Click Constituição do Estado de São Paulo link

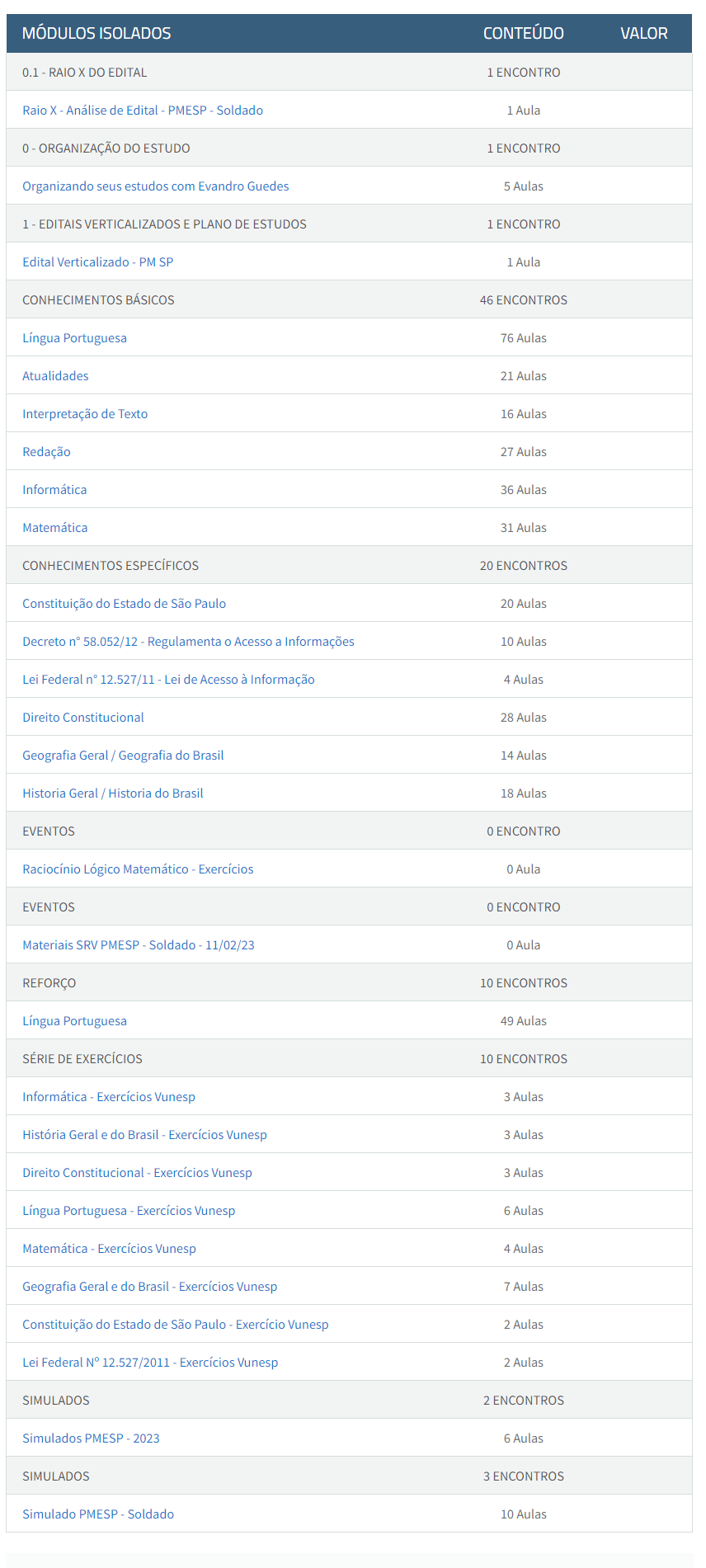(x=124, y=604)
